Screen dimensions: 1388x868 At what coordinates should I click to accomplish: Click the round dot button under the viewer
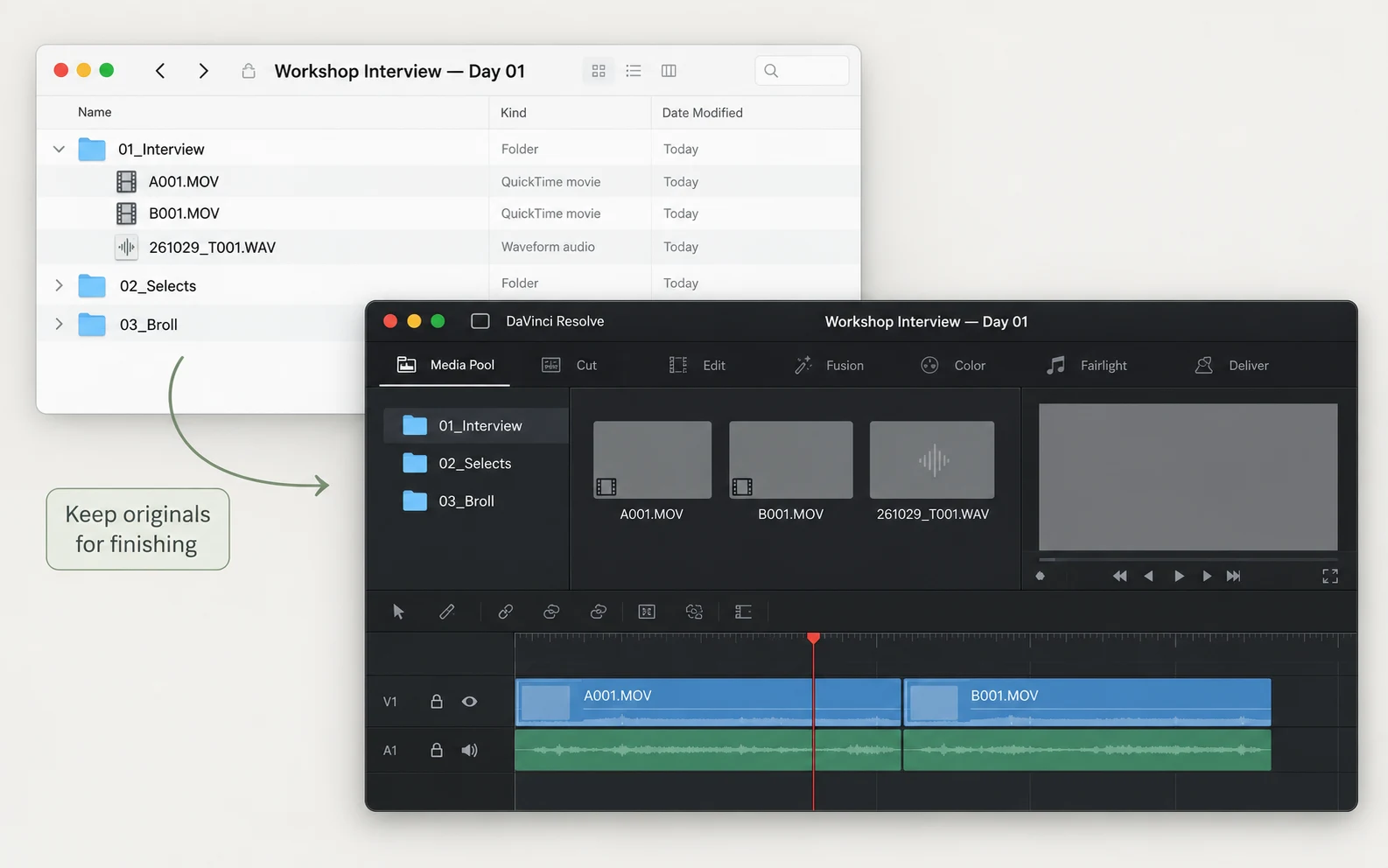[1040, 576]
